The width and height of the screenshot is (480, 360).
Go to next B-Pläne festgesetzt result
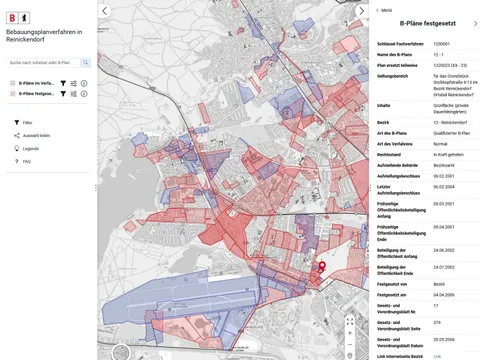point(475,24)
